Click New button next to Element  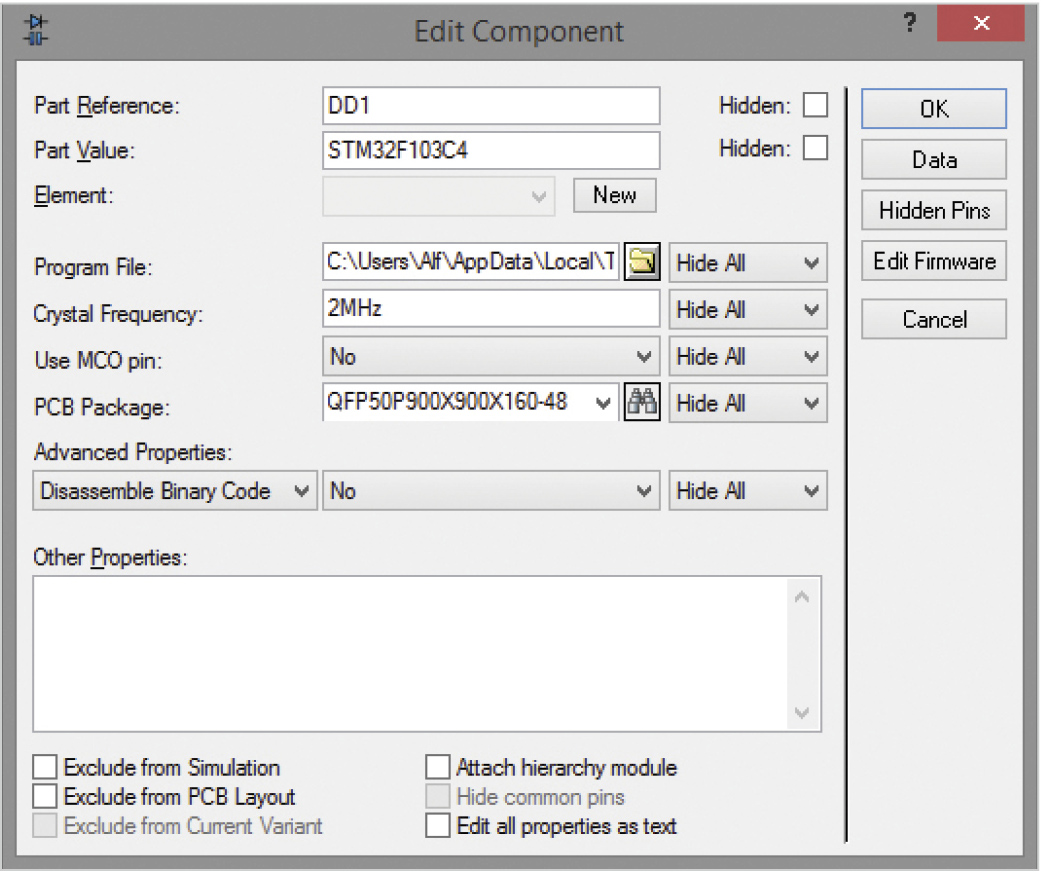pyautogui.click(x=615, y=195)
